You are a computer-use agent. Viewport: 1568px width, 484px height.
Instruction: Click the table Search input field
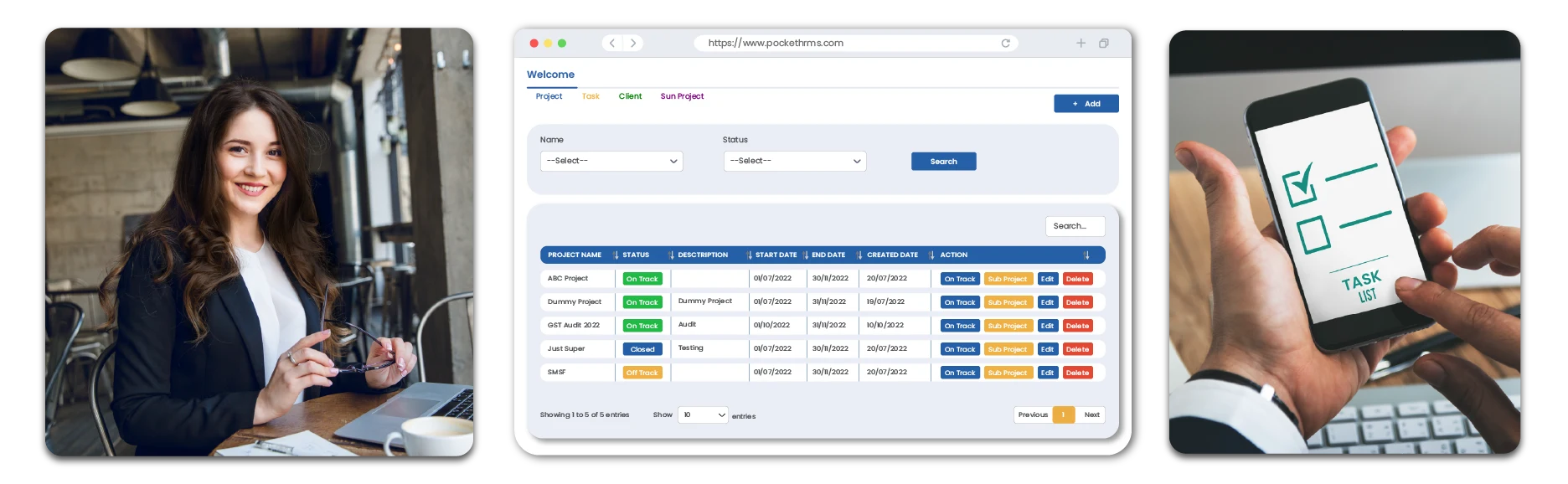(1075, 226)
